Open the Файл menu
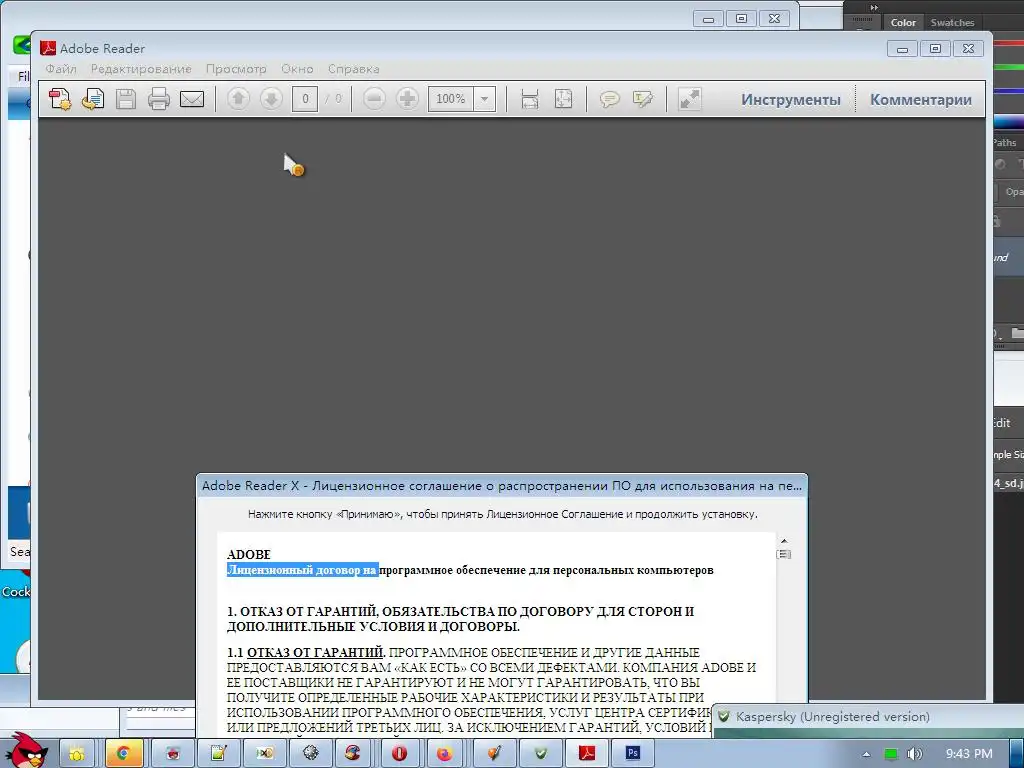Image resolution: width=1024 pixels, height=768 pixels. [61, 69]
